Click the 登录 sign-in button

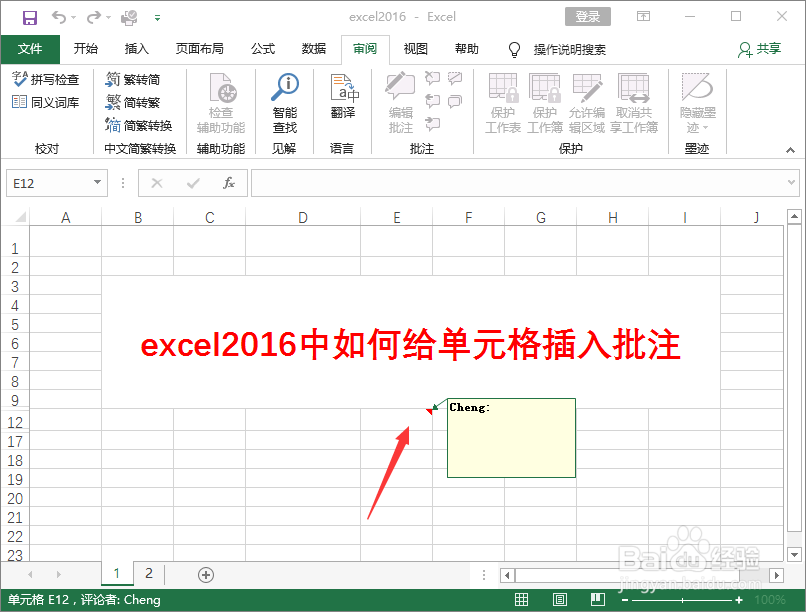tap(588, 16)
